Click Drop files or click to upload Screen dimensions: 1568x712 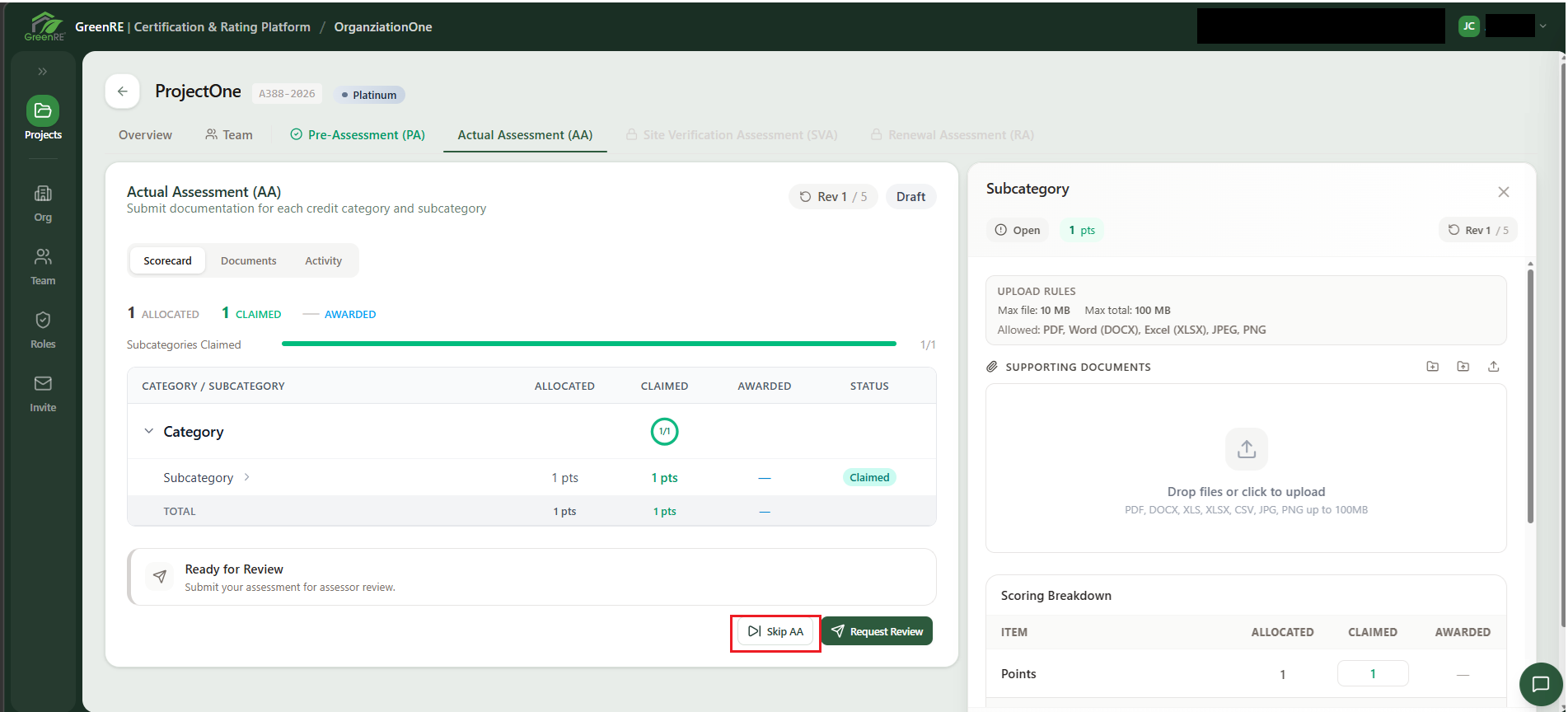click(1246, 491)
